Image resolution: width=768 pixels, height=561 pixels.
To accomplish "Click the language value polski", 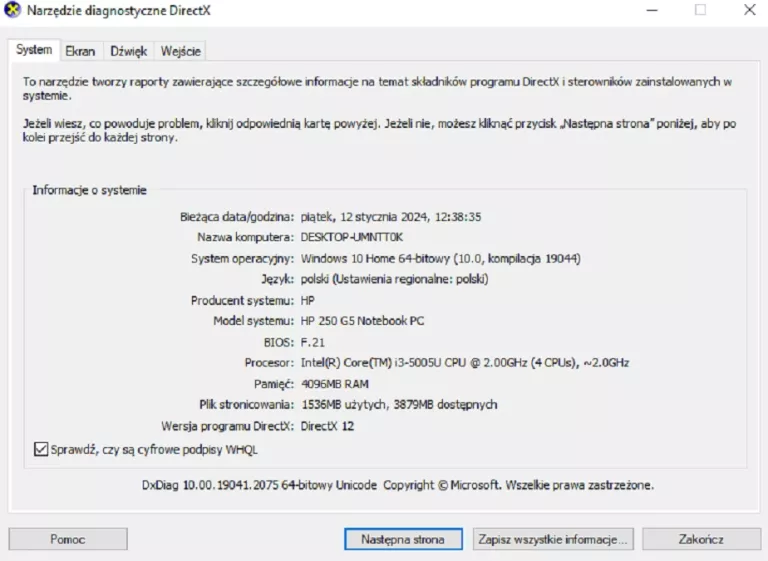I will click(394, 279).
